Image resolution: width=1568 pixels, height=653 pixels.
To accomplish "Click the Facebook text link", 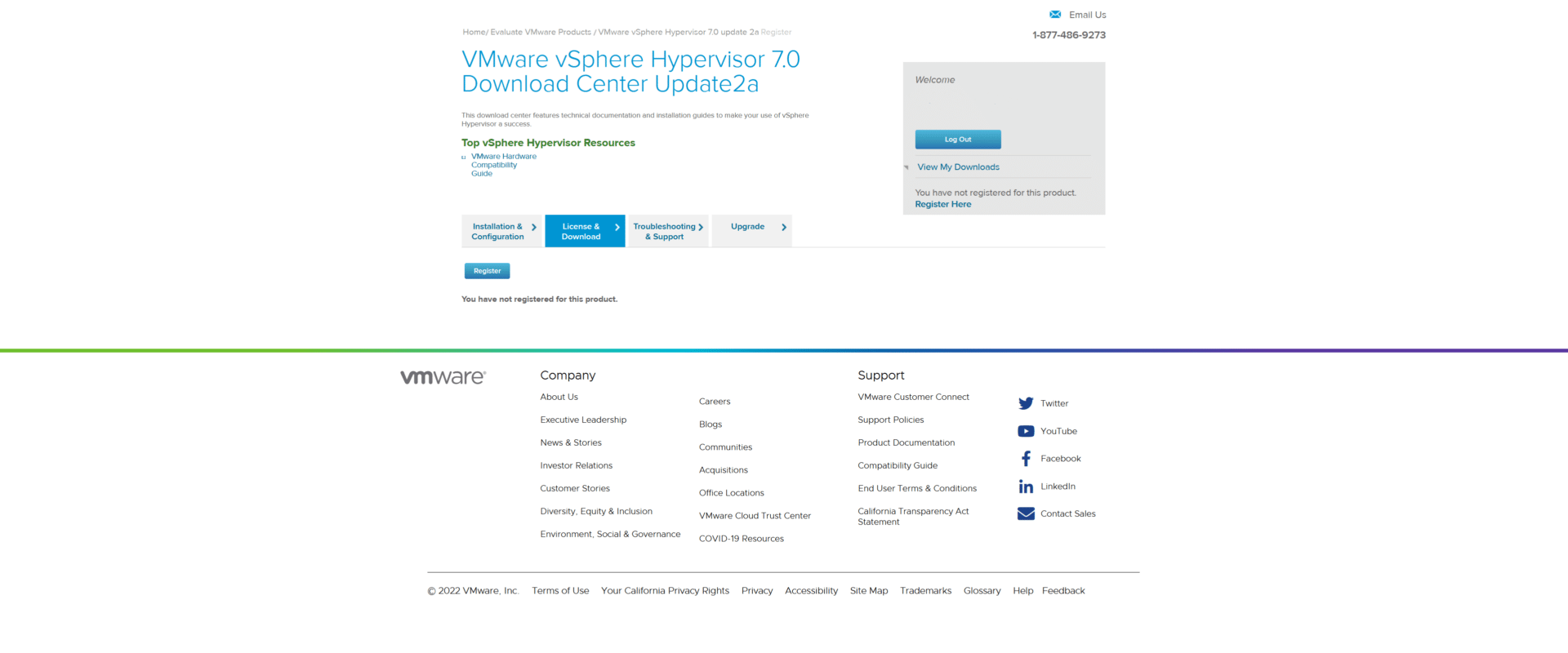I will (1060, 460).
